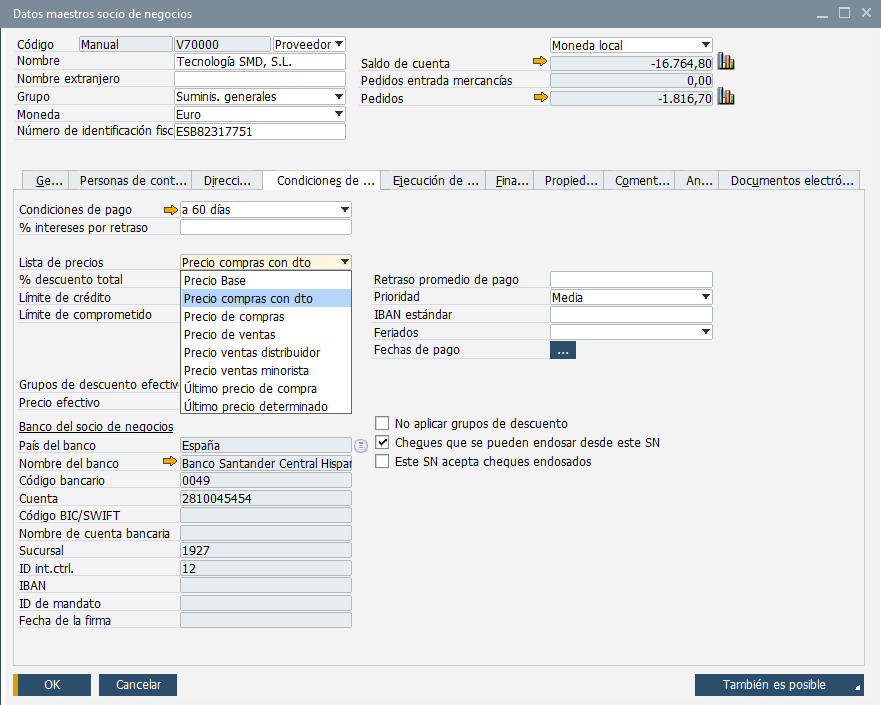This screenshot has width=881, height=705.
Task: Click the orange link arrow beside Pedidos
Action: (x=541, y=98)
